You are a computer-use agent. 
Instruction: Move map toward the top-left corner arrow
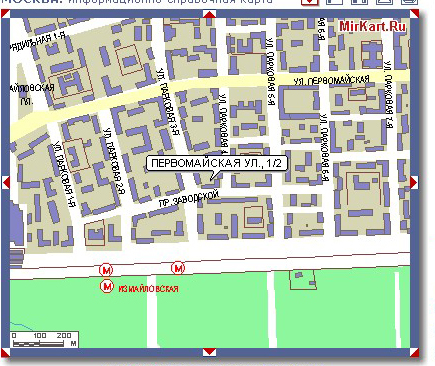[6, 14]
